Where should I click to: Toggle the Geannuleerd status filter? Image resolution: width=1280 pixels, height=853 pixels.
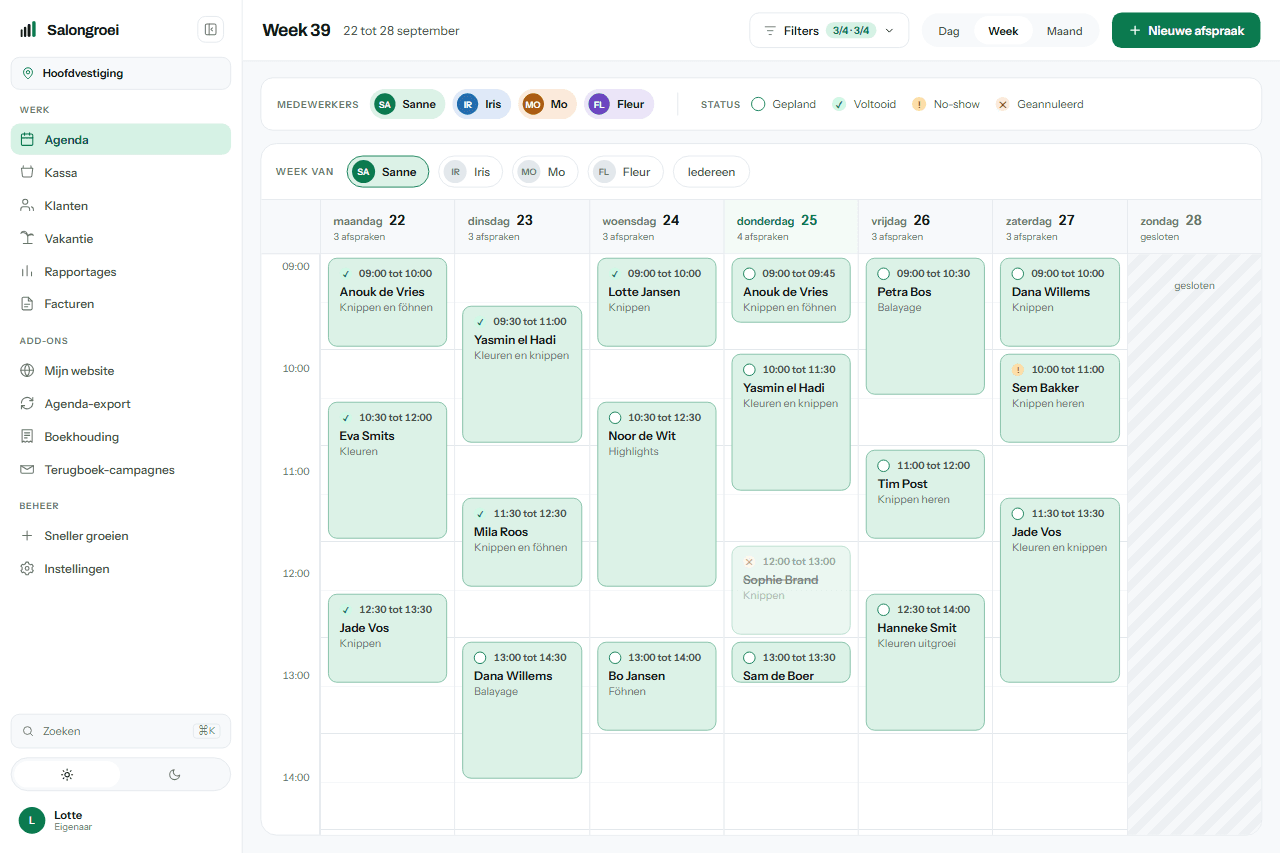[x=1040, y=104]
